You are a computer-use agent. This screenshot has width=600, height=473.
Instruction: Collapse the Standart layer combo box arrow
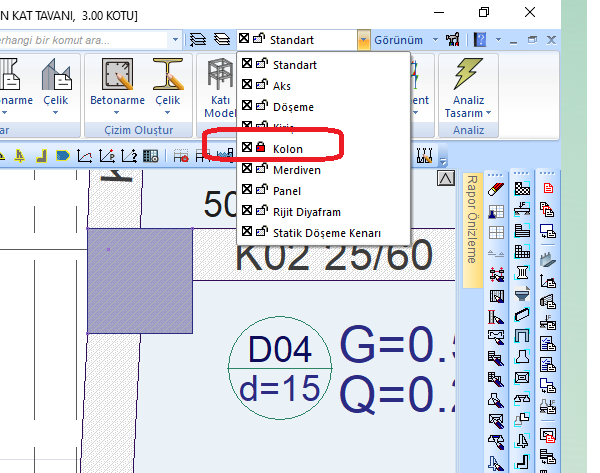pos(364,40)
